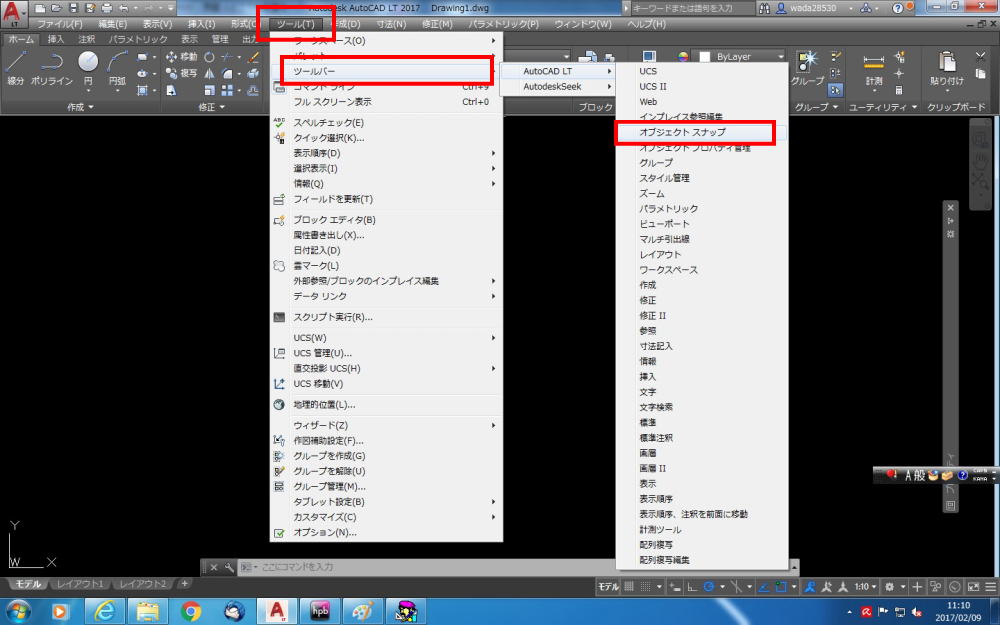The image size is (1000, 625).
Task: Expand the ユーティリティ panel dropdown
Action: point(883,107)
